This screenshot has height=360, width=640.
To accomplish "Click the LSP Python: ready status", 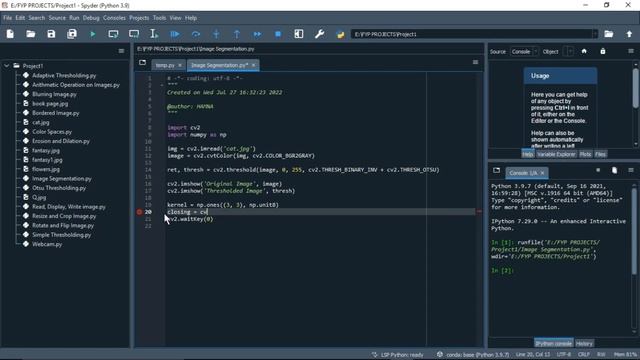I will [398, 355].
